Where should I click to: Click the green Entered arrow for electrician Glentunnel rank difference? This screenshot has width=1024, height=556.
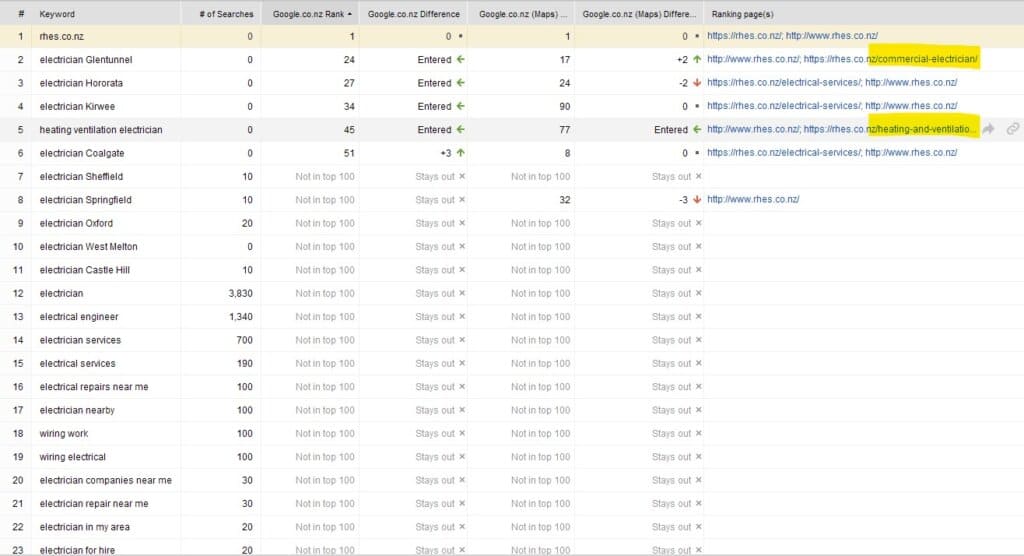460,59
